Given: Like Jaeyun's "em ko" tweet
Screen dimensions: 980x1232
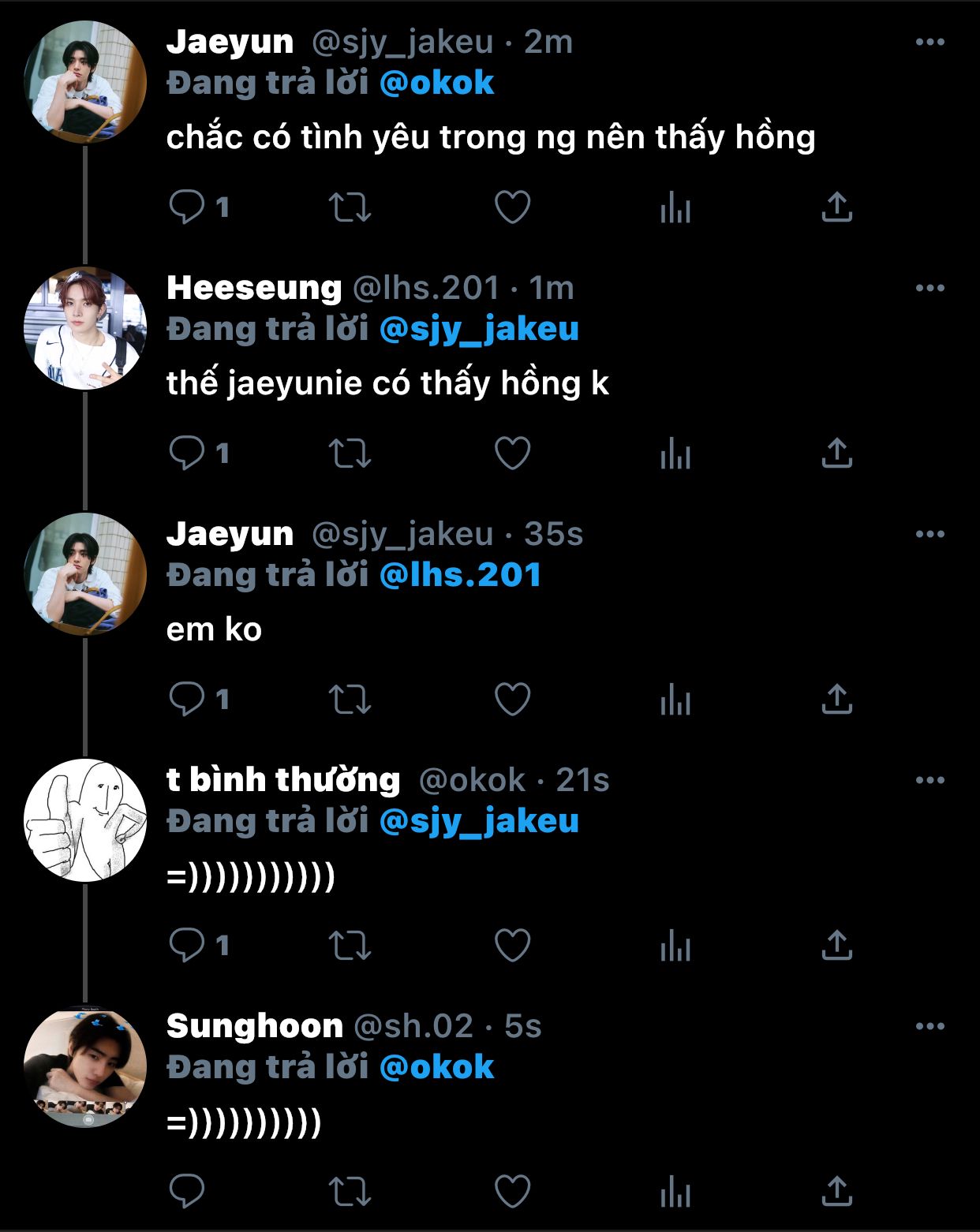Looking at the screenshot, I should 512,700.
